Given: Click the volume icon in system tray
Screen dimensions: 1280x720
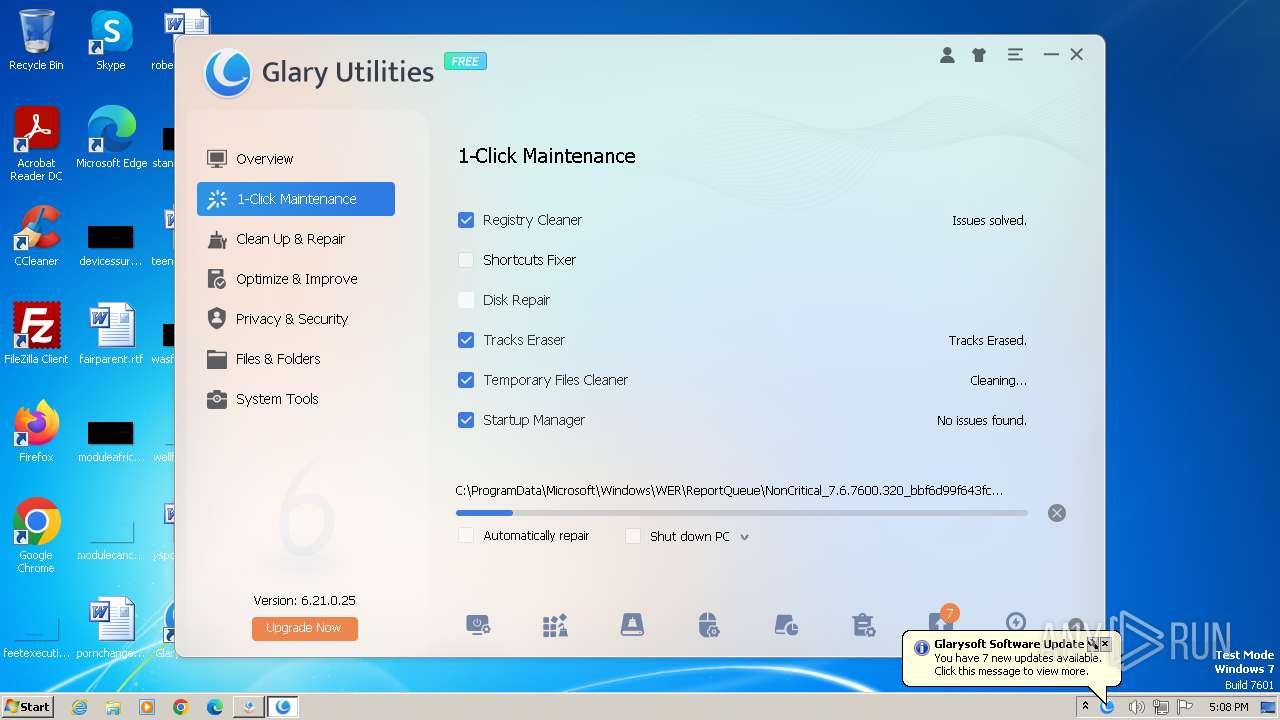Looking at the screenshot, I should [1136, 707].
